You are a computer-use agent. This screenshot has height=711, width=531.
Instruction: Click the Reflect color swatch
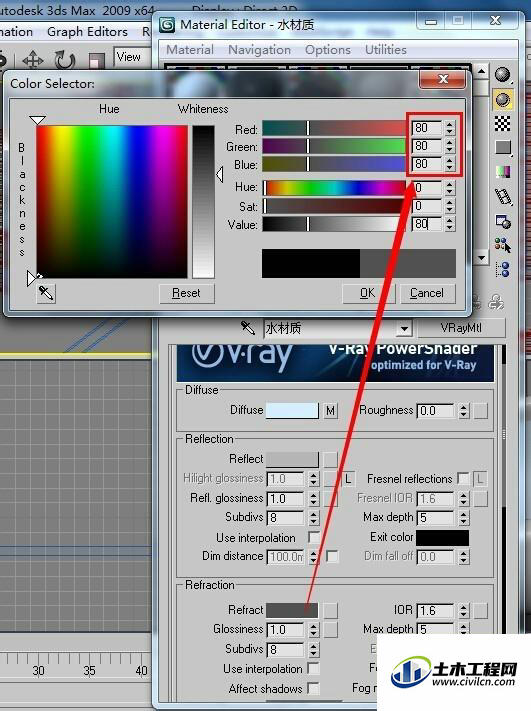pyautogui.click(x=292, y=459)
